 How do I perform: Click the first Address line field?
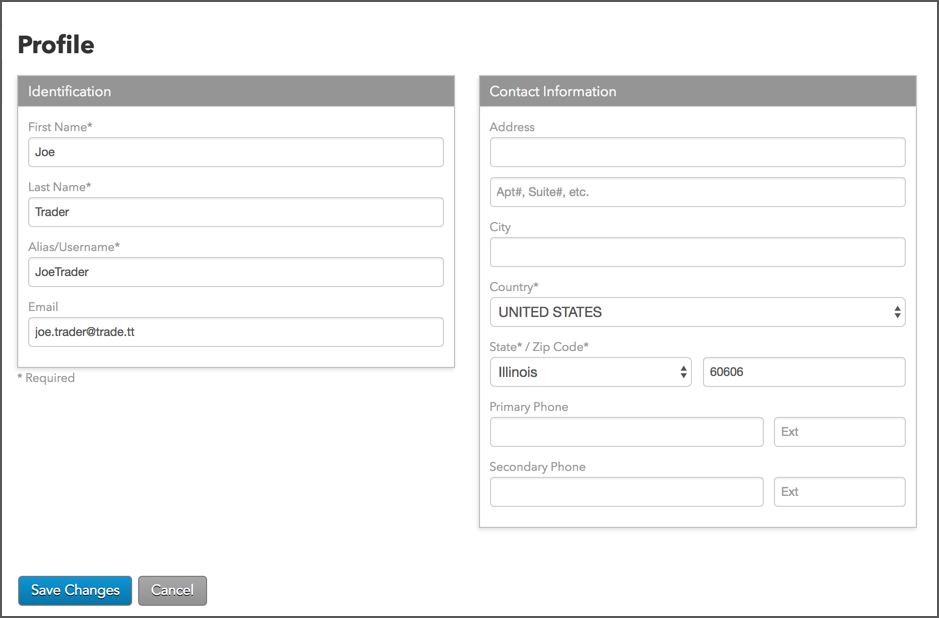click(698, 152)
